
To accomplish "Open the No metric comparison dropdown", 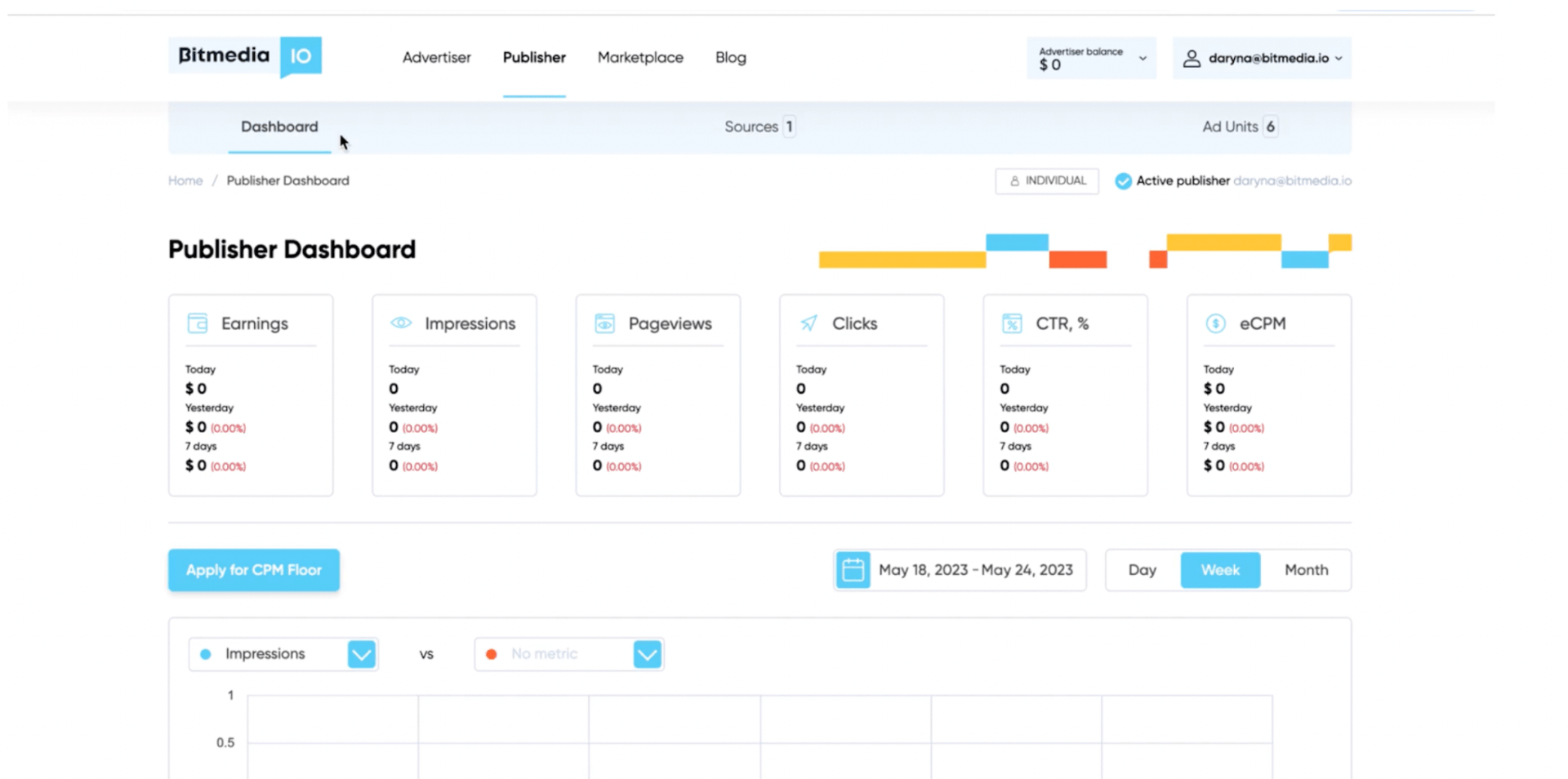I will (x=648, y=653).
